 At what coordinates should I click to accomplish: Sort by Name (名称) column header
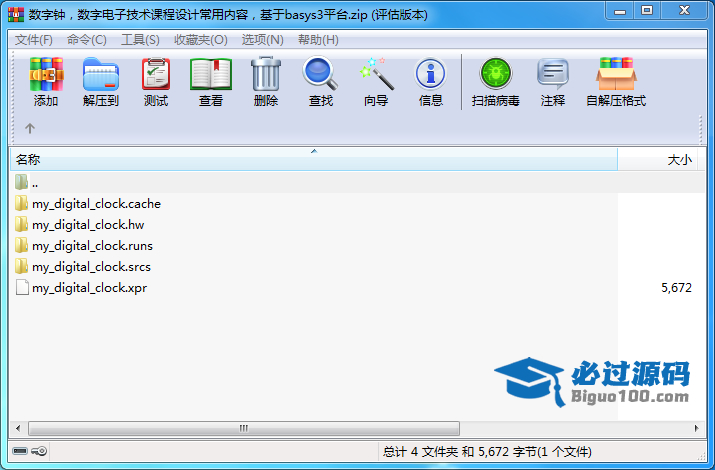click(x=314, y=160)
